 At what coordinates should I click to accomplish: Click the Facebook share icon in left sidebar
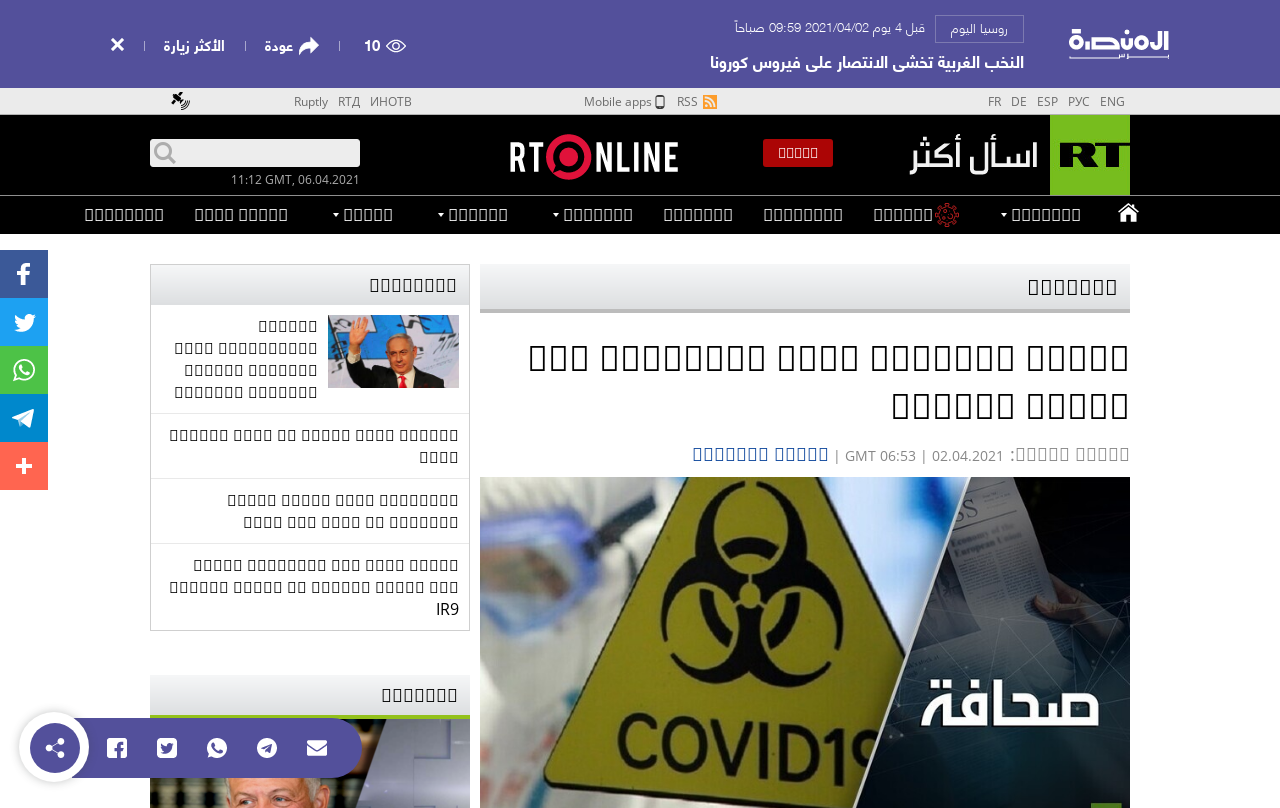point(24,274)
